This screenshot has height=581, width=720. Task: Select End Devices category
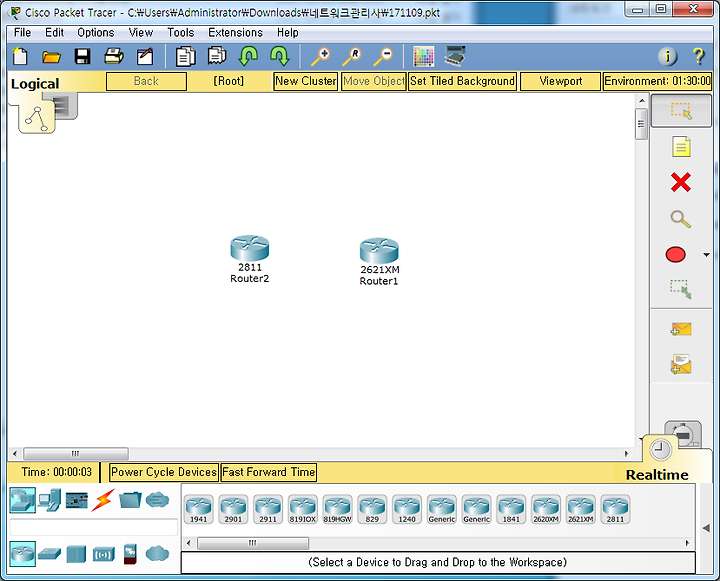(x=50, y=500)
